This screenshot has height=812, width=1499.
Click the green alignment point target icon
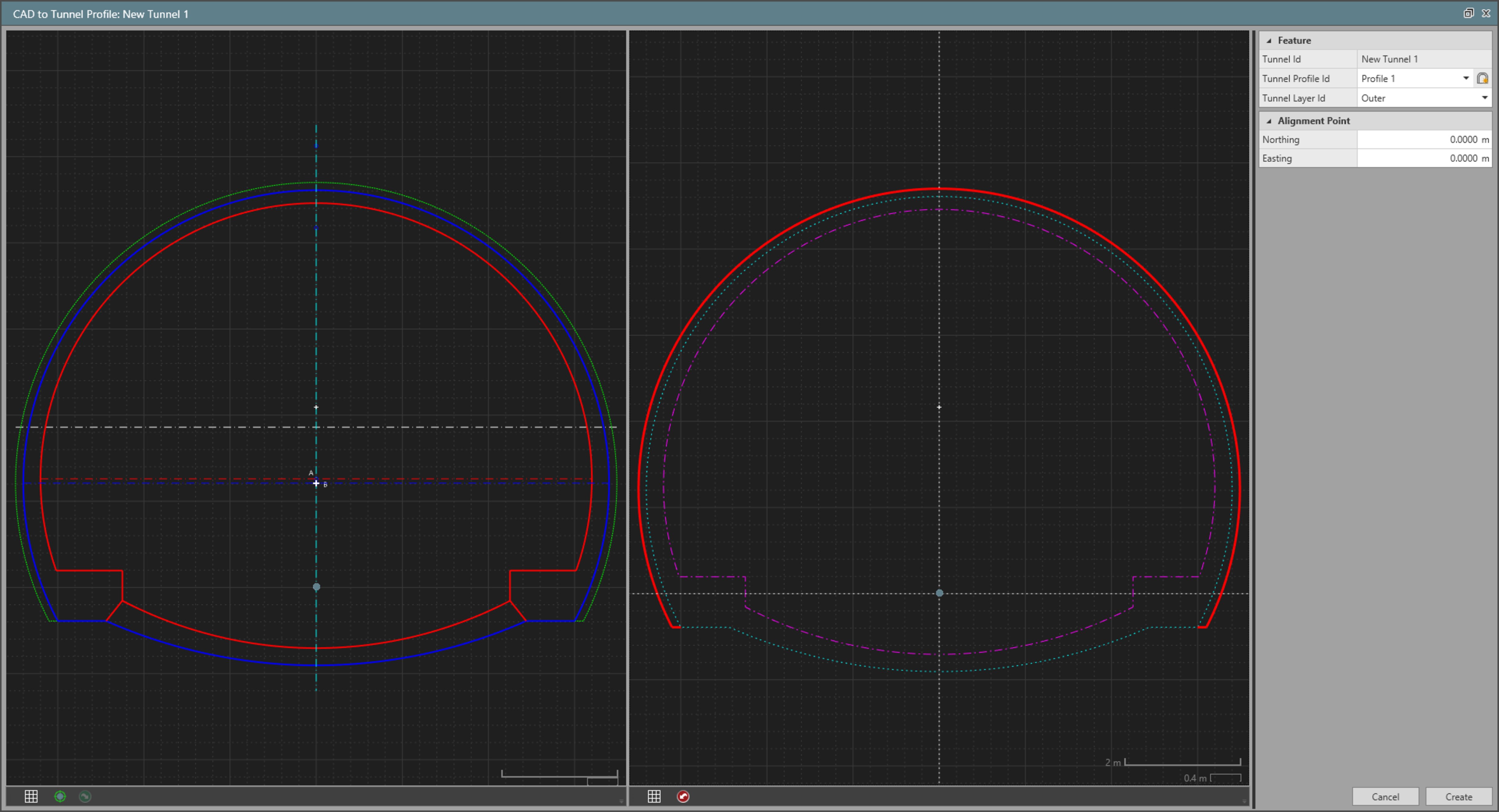[x=60, y=796]
